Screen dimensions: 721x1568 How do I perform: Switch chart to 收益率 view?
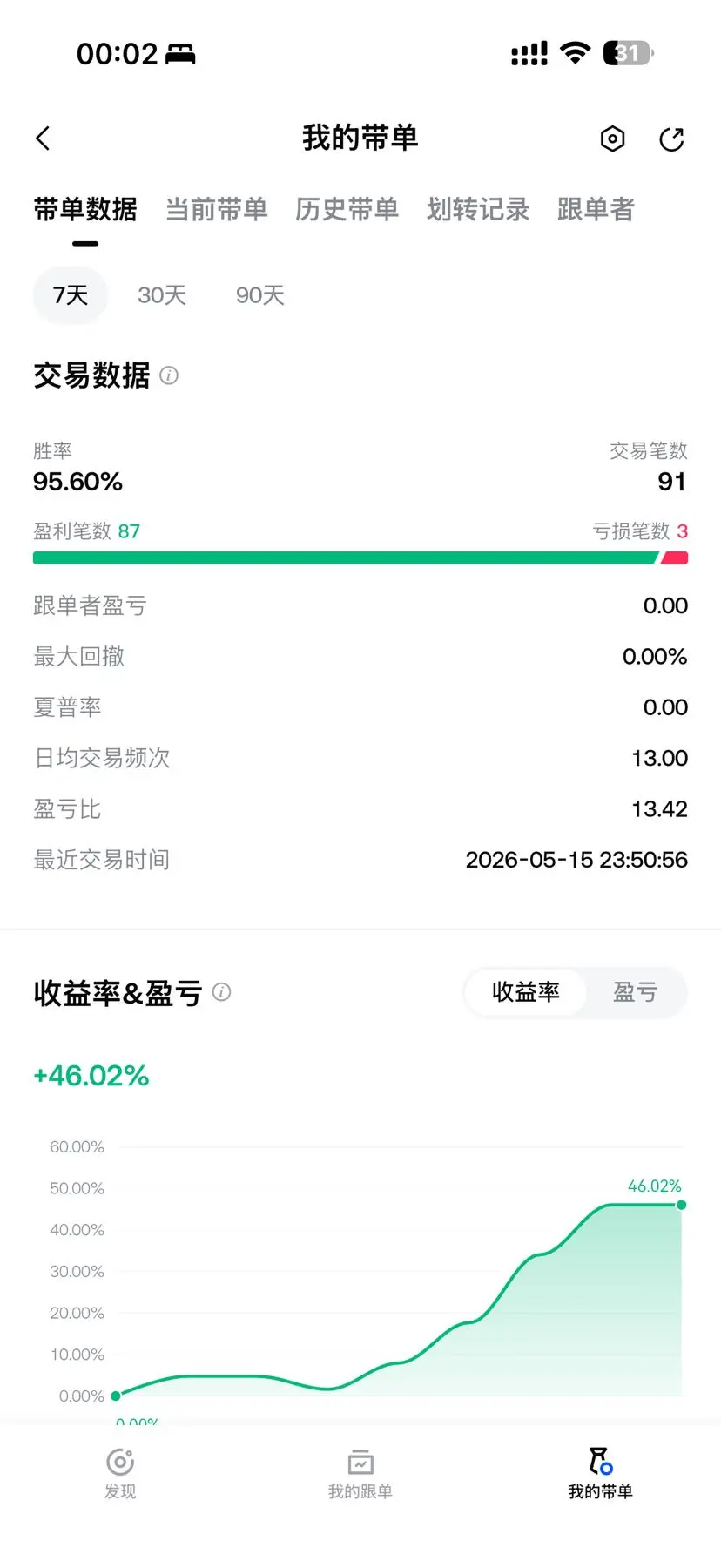tap(526, 992)
